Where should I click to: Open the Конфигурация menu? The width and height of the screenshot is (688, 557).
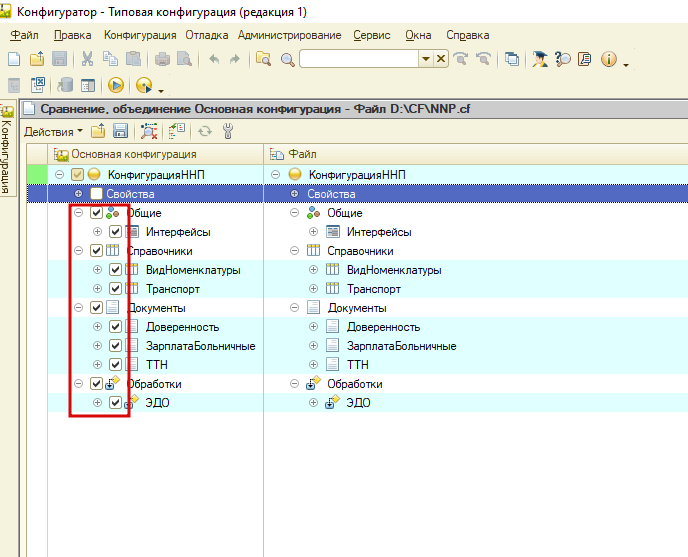tap(140, 35)
